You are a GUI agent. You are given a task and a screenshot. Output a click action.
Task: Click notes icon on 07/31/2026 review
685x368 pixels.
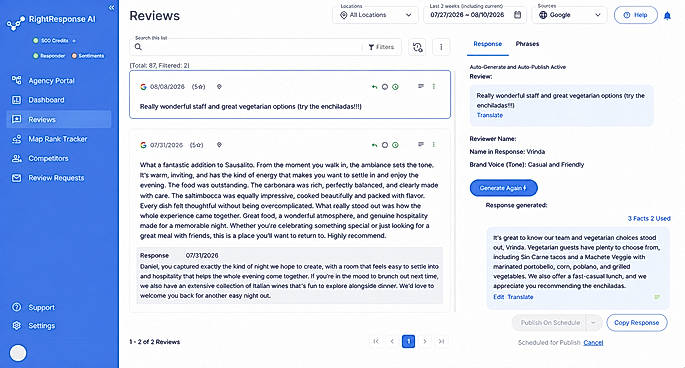click(421, 144)
